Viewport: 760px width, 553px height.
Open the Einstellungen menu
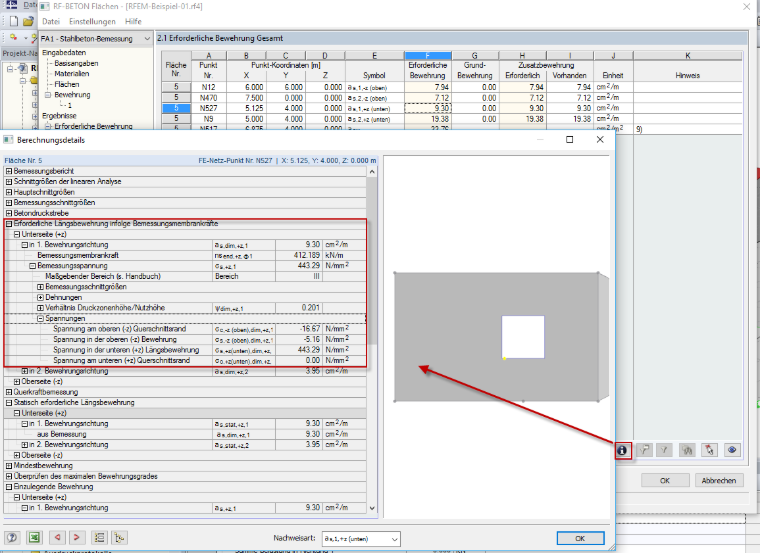92,21
